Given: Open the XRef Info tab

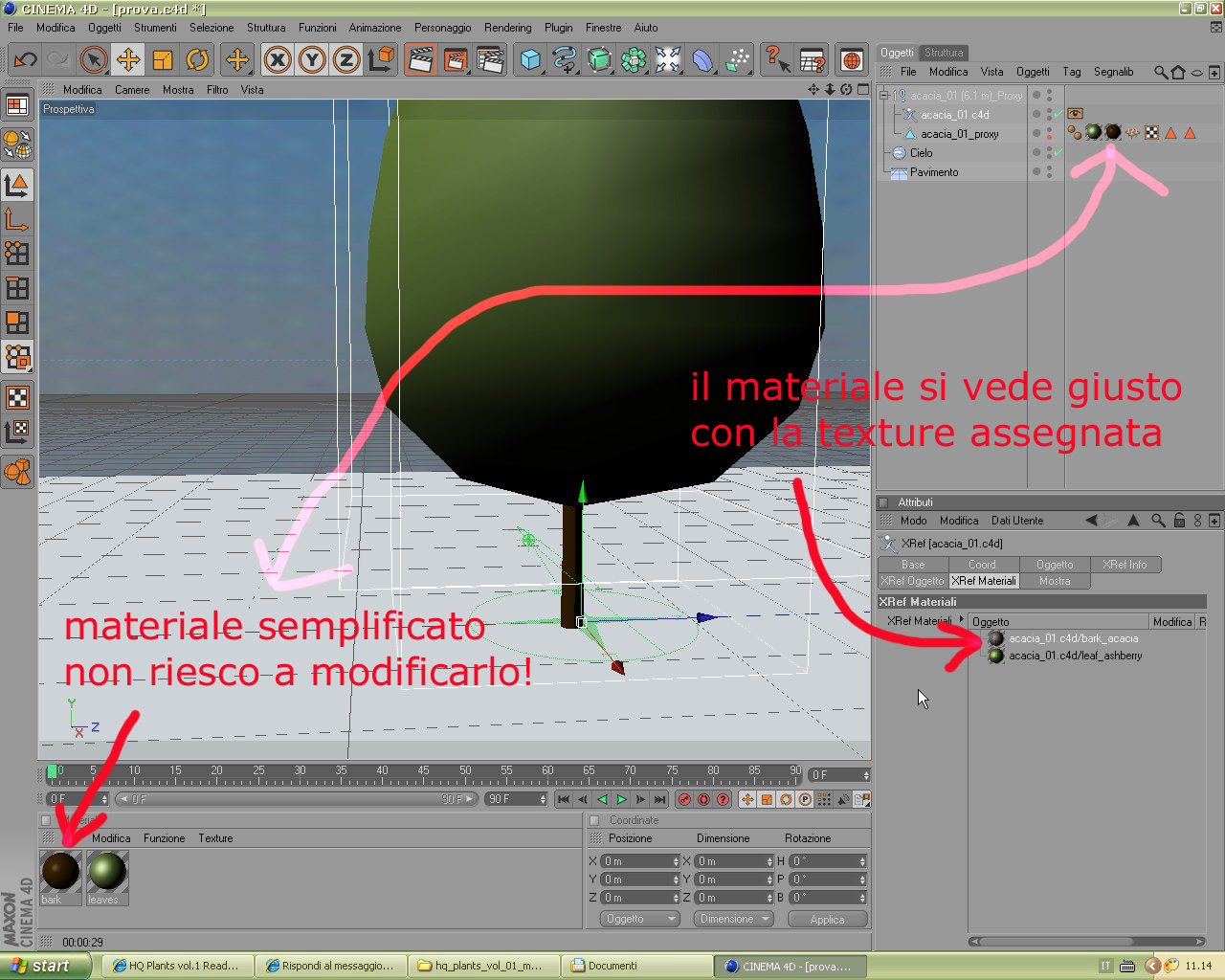Looking at the screenshot, I should pyautogui.click(x=1125, y=565).
